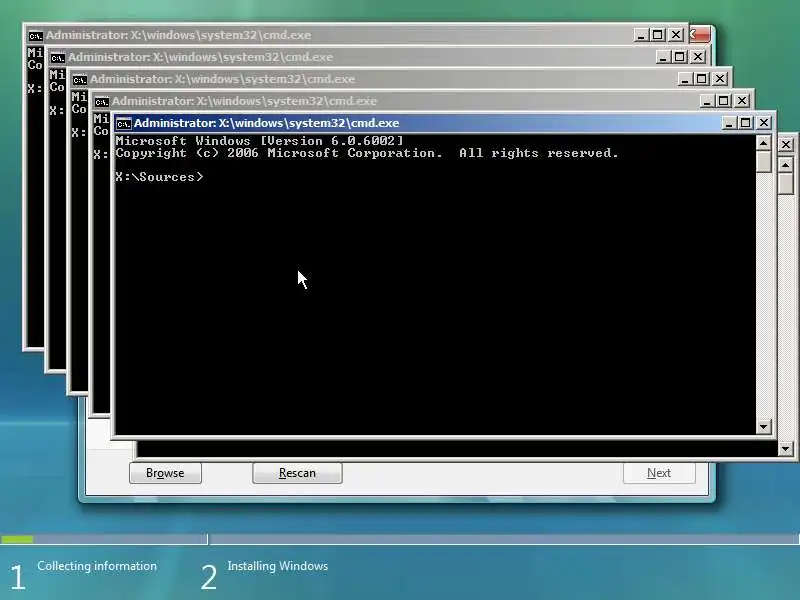Click the 'Microsoft Windows [Version 6.0.6002]' line

(x=259, y=141)
